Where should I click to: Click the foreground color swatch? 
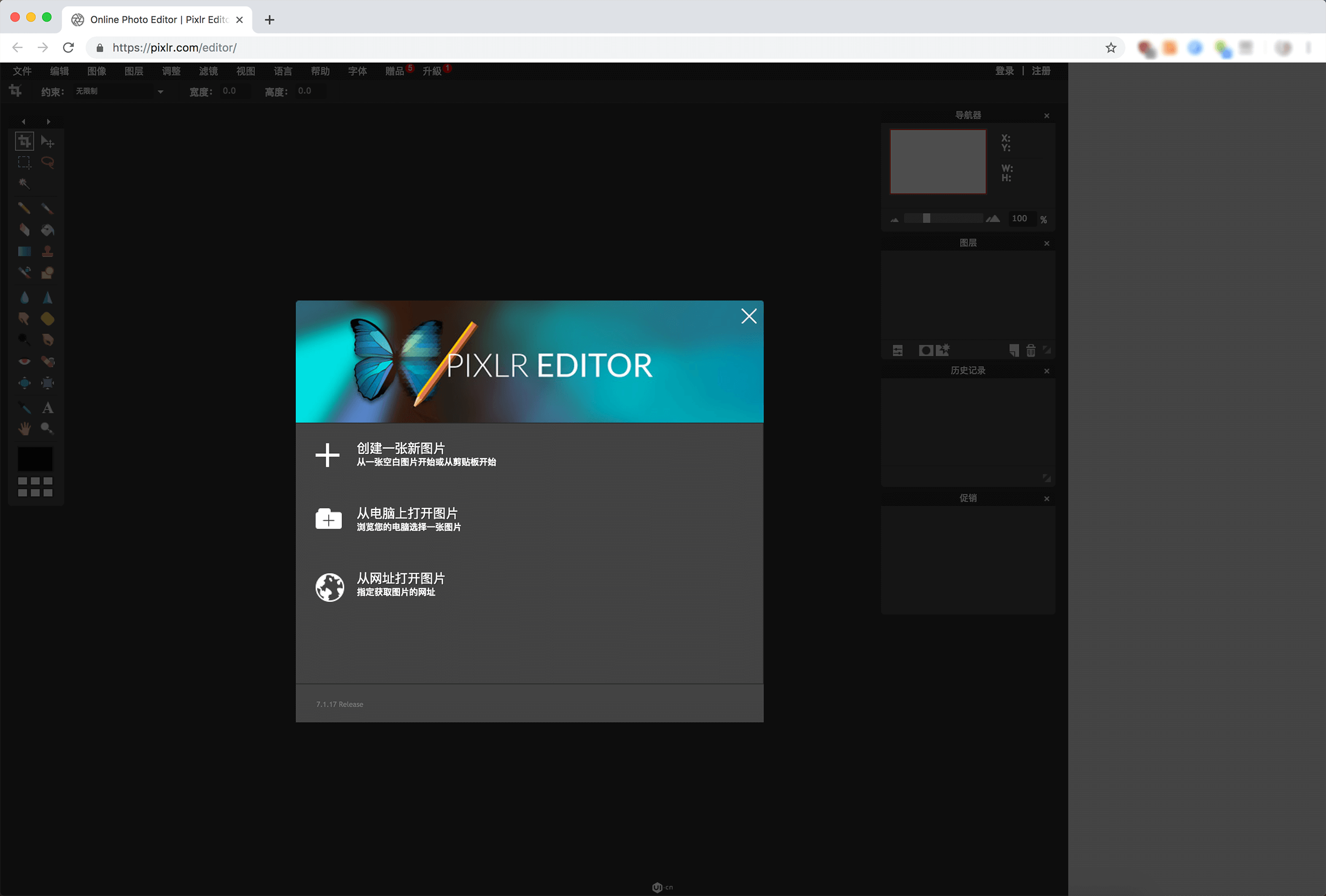point(36,459)
